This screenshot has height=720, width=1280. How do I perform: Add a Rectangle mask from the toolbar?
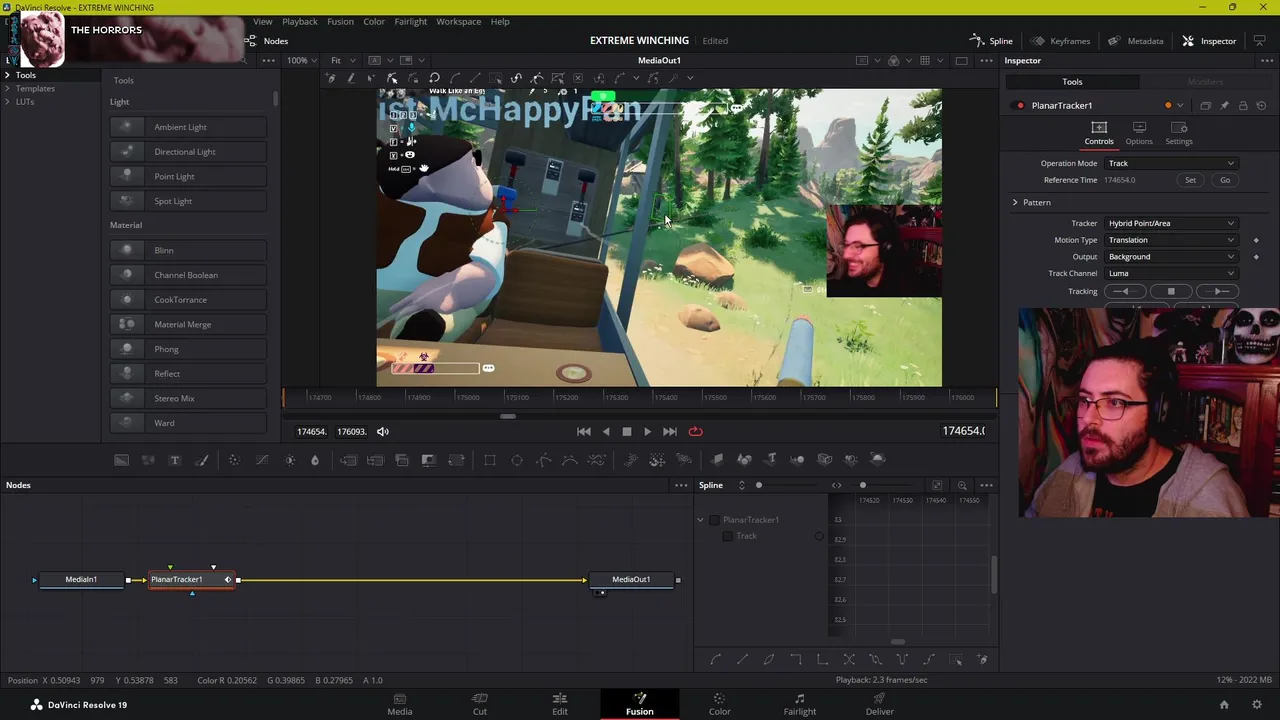click(x=490, y=460)
